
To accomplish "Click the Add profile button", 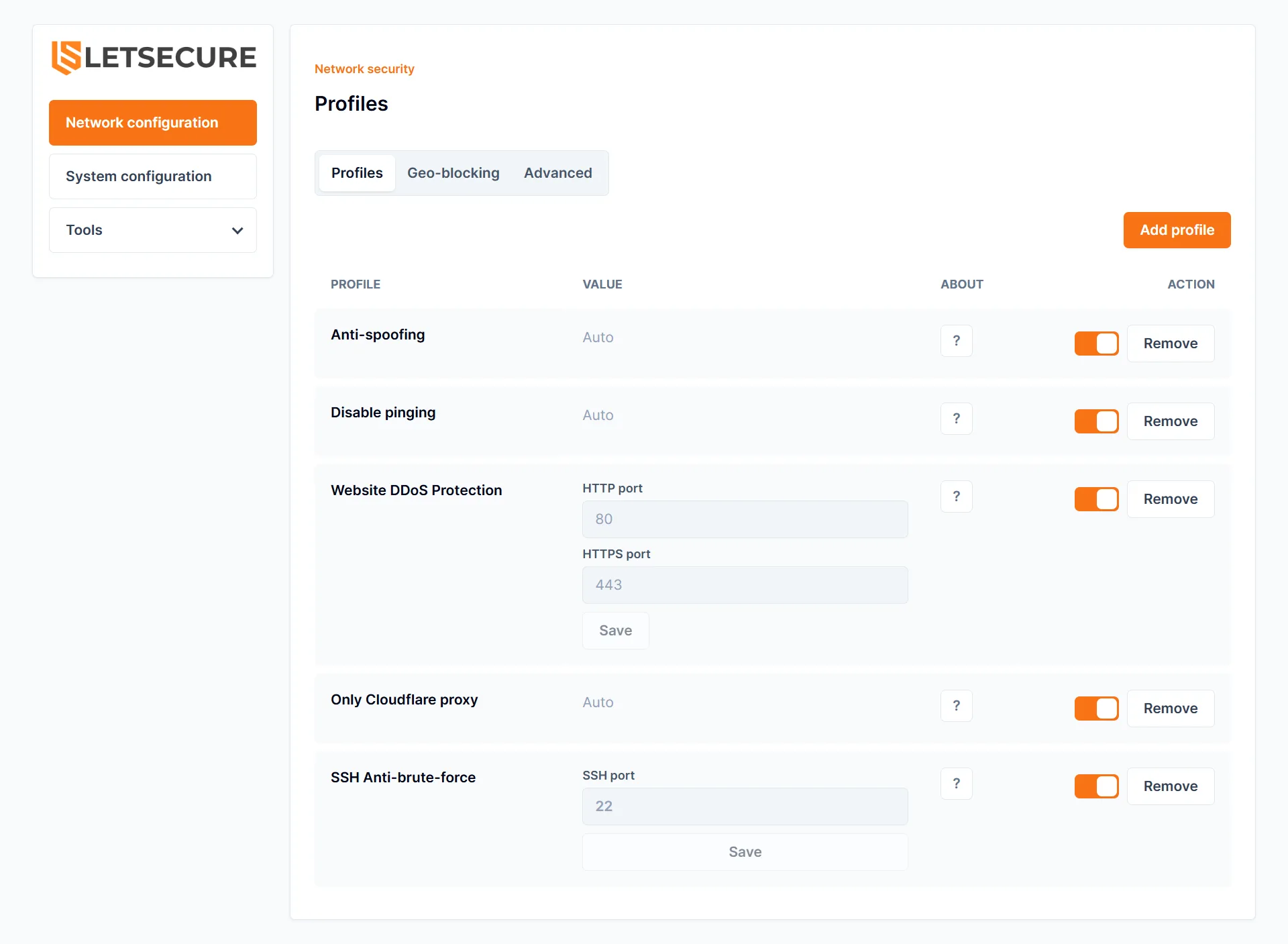I will [1177, 230].
